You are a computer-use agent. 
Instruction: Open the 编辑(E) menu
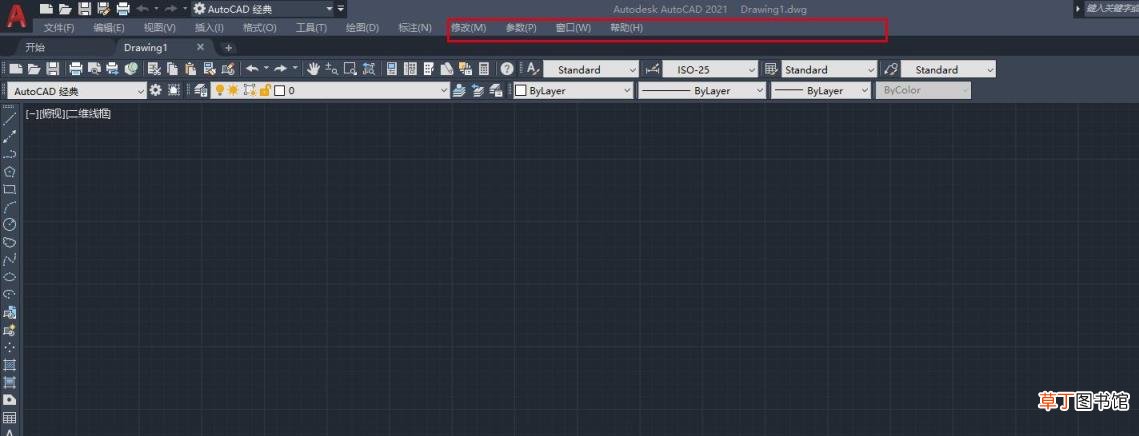pyautogui.click(x=109, y=28)
